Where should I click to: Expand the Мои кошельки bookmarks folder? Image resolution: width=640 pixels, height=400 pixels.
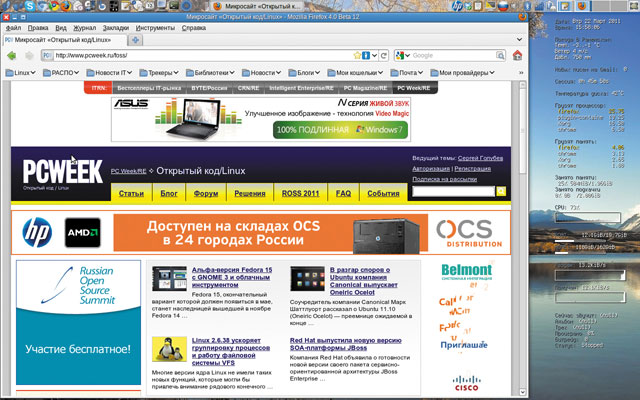[355, 73]
